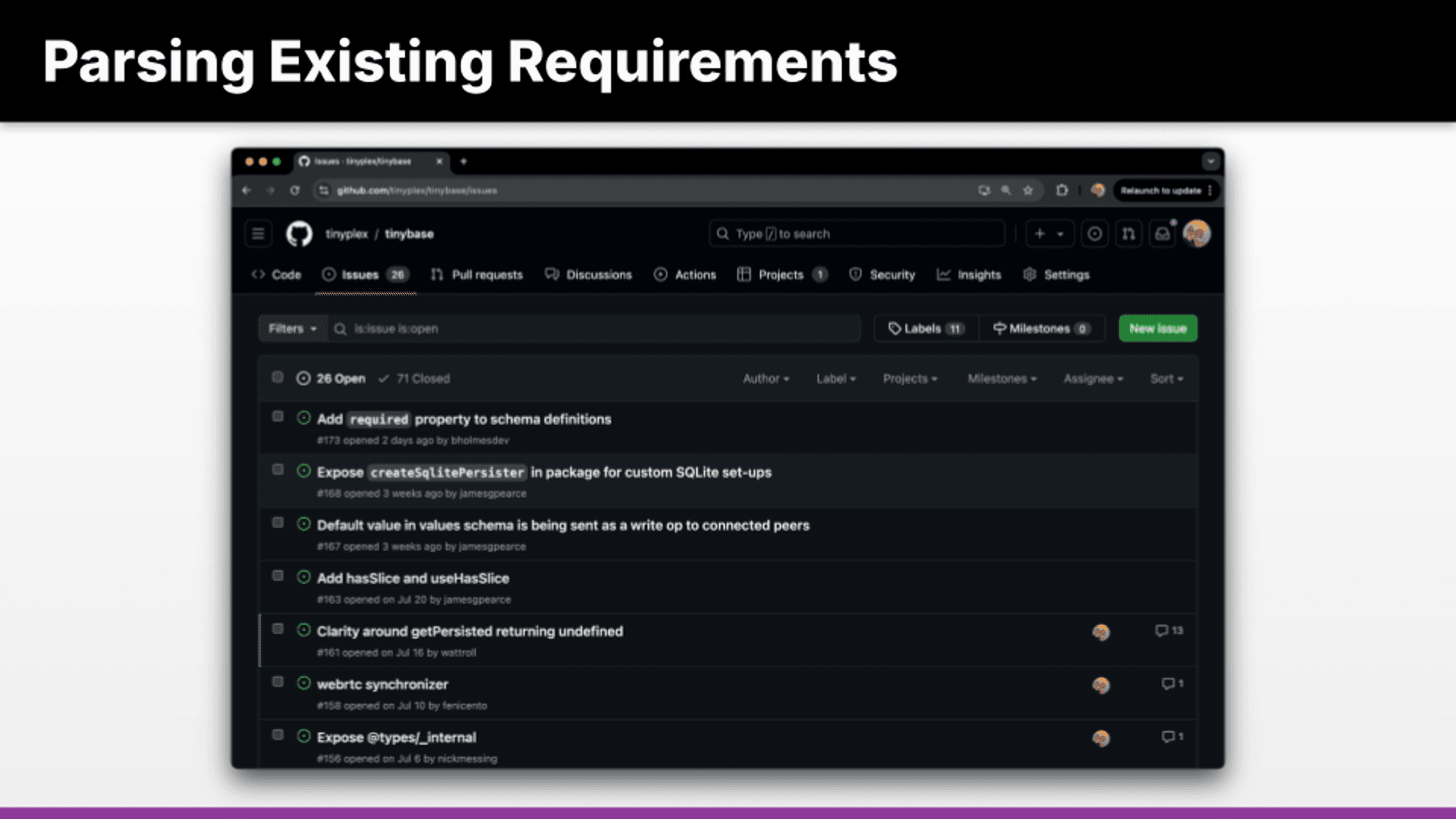
Task: Click the zoom magnifier icon in address bar
Action: tap(1006, 190)
